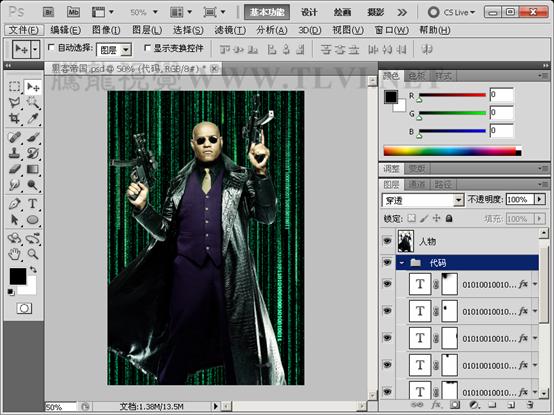Select the Move tool in toolbox
Viewport: 554px width, 415px height.
(33, 86)
